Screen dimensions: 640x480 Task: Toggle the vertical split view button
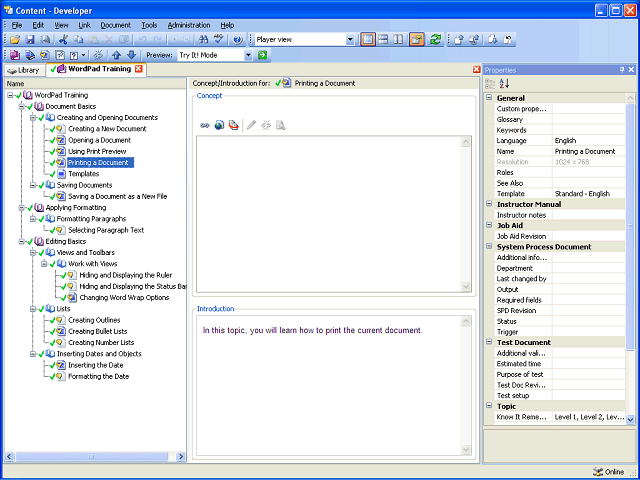tap(398, 40)
